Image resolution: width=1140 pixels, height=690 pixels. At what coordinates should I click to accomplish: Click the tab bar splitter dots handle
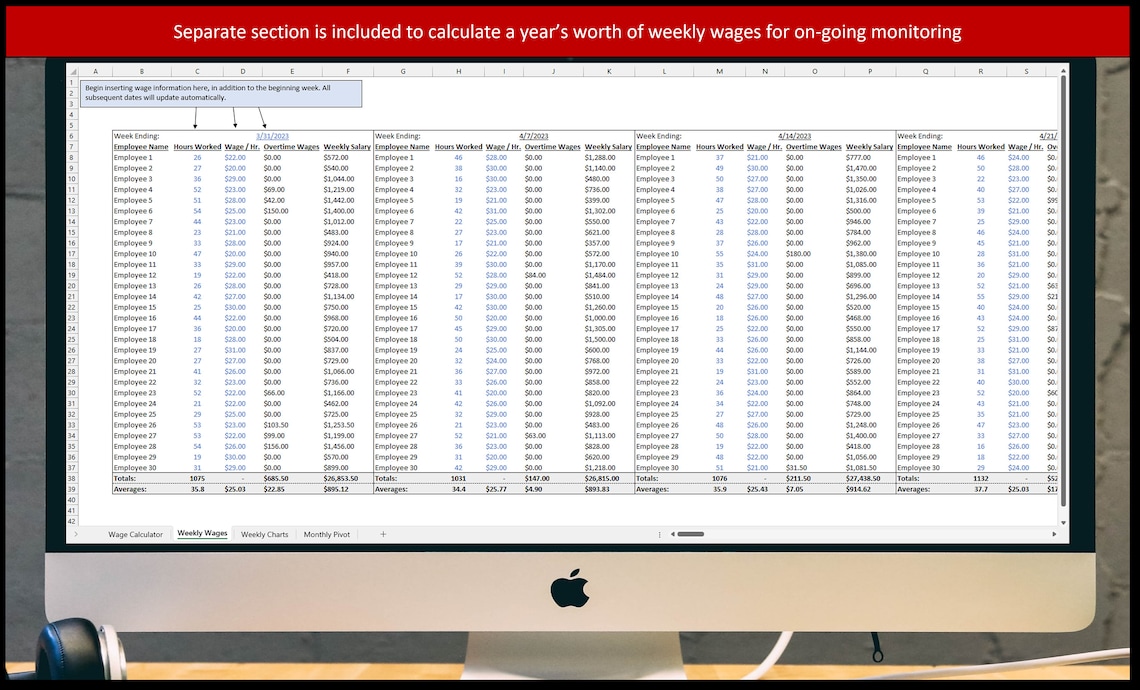(x=661, y=533)
